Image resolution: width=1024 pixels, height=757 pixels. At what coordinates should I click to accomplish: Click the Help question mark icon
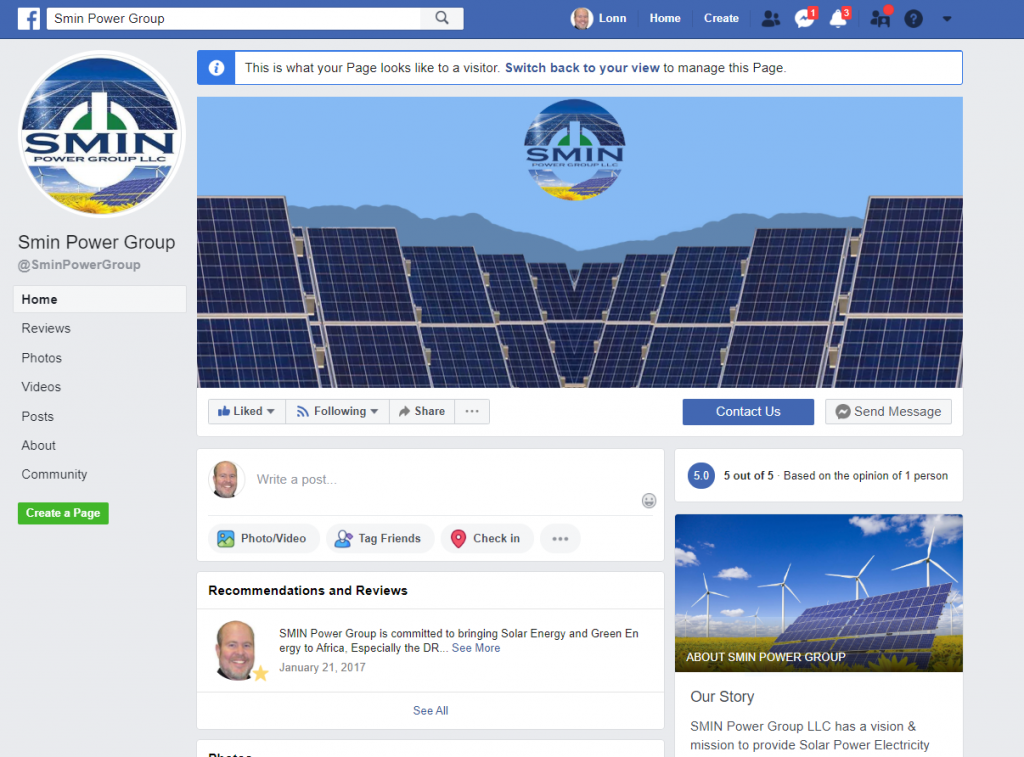coord(913,19)
